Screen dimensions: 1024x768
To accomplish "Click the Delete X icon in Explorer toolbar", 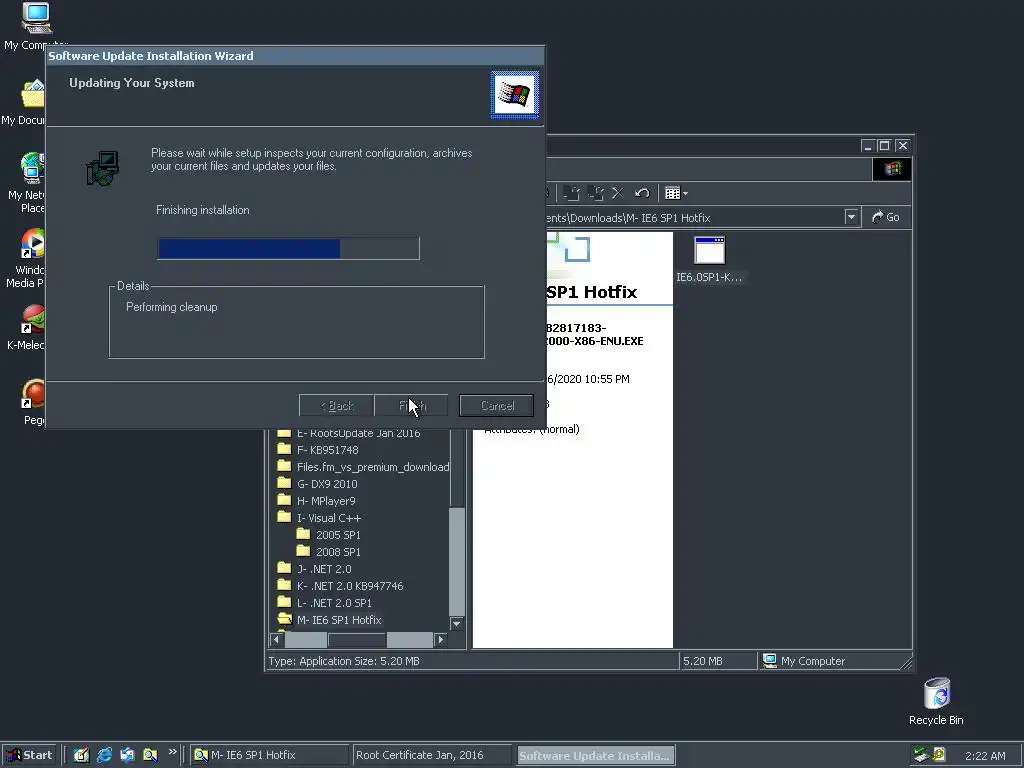I will click(617, 193).
